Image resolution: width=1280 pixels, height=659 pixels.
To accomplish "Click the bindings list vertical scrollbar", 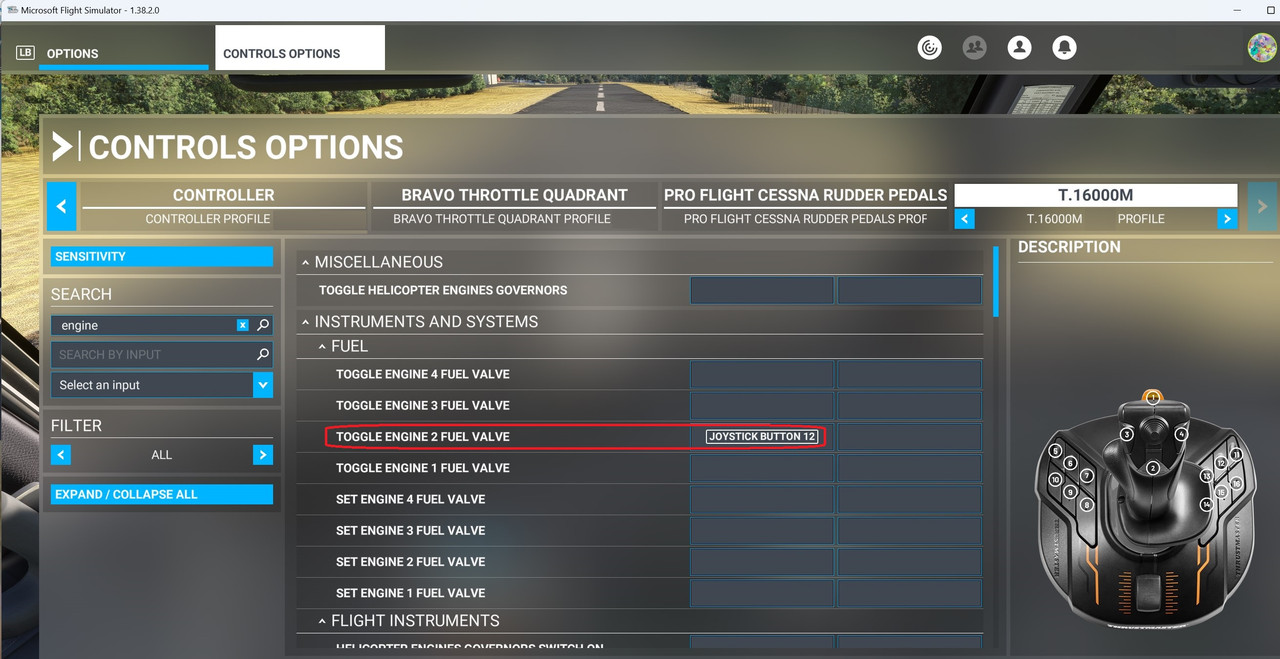I will (x=996, y=282).
